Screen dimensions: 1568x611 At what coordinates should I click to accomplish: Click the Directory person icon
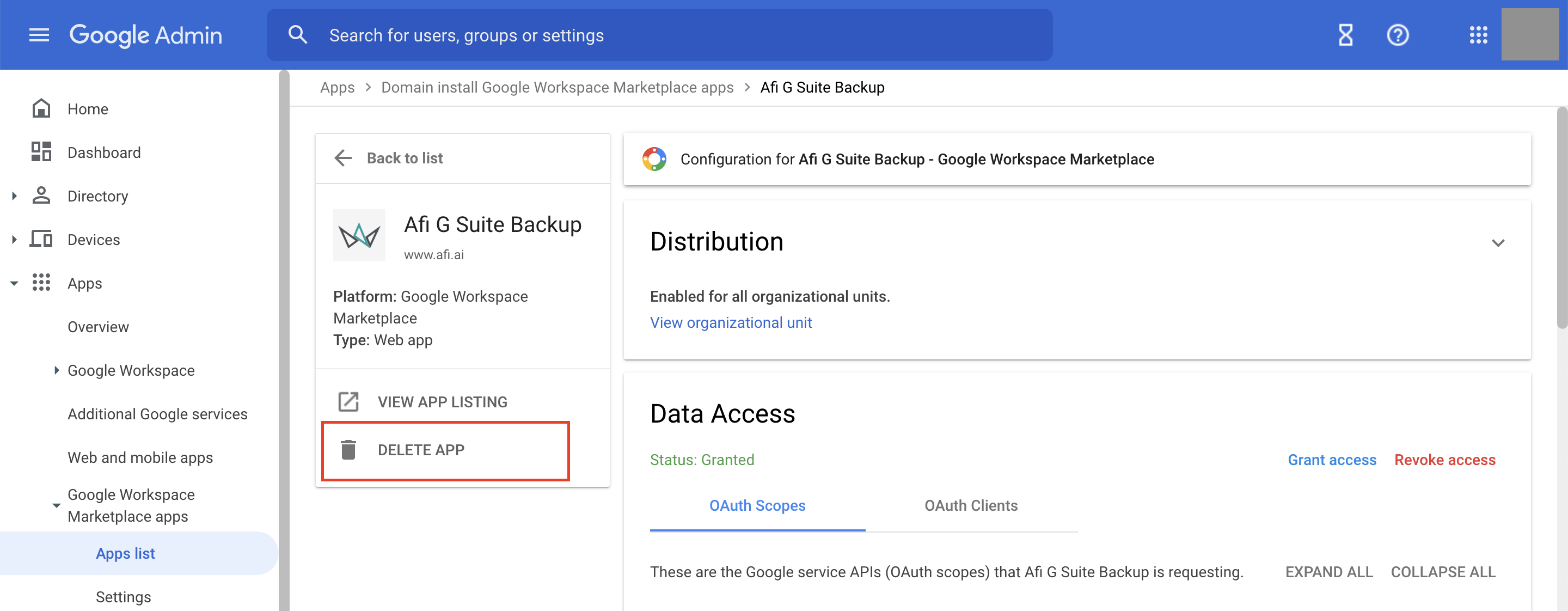[x=41, y=195]
